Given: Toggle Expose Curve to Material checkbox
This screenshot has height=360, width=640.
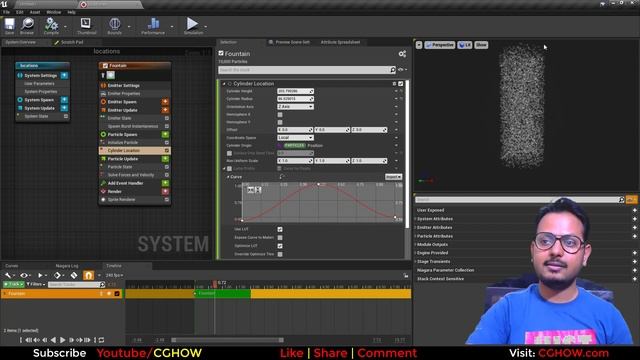Looking at the screenshot, I should pyautogui.click(x=280, y=238).
